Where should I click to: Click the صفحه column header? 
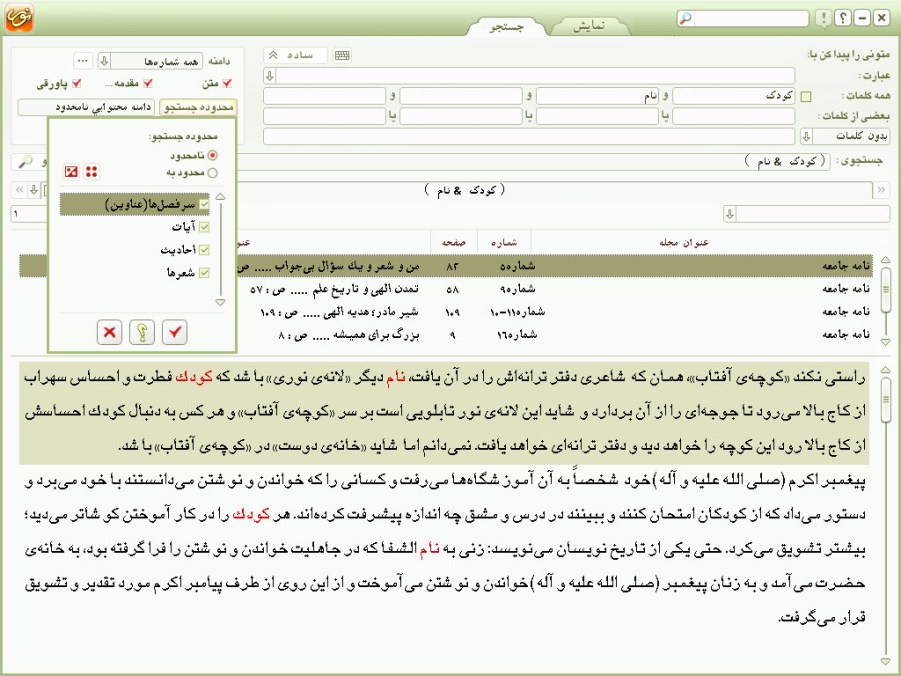454,243
